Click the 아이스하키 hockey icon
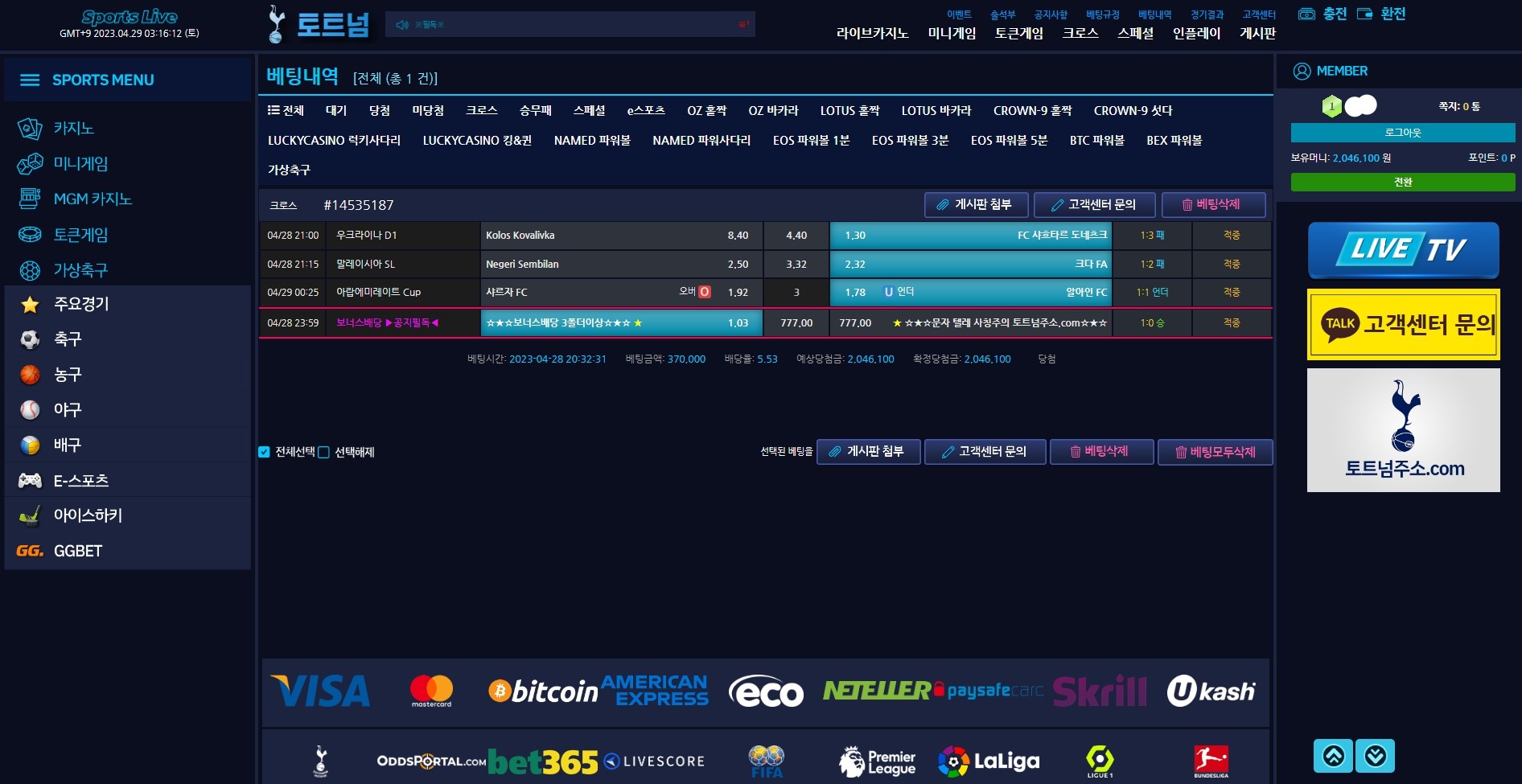Screen dimensions: 1522x784 [x=30, y=515]
